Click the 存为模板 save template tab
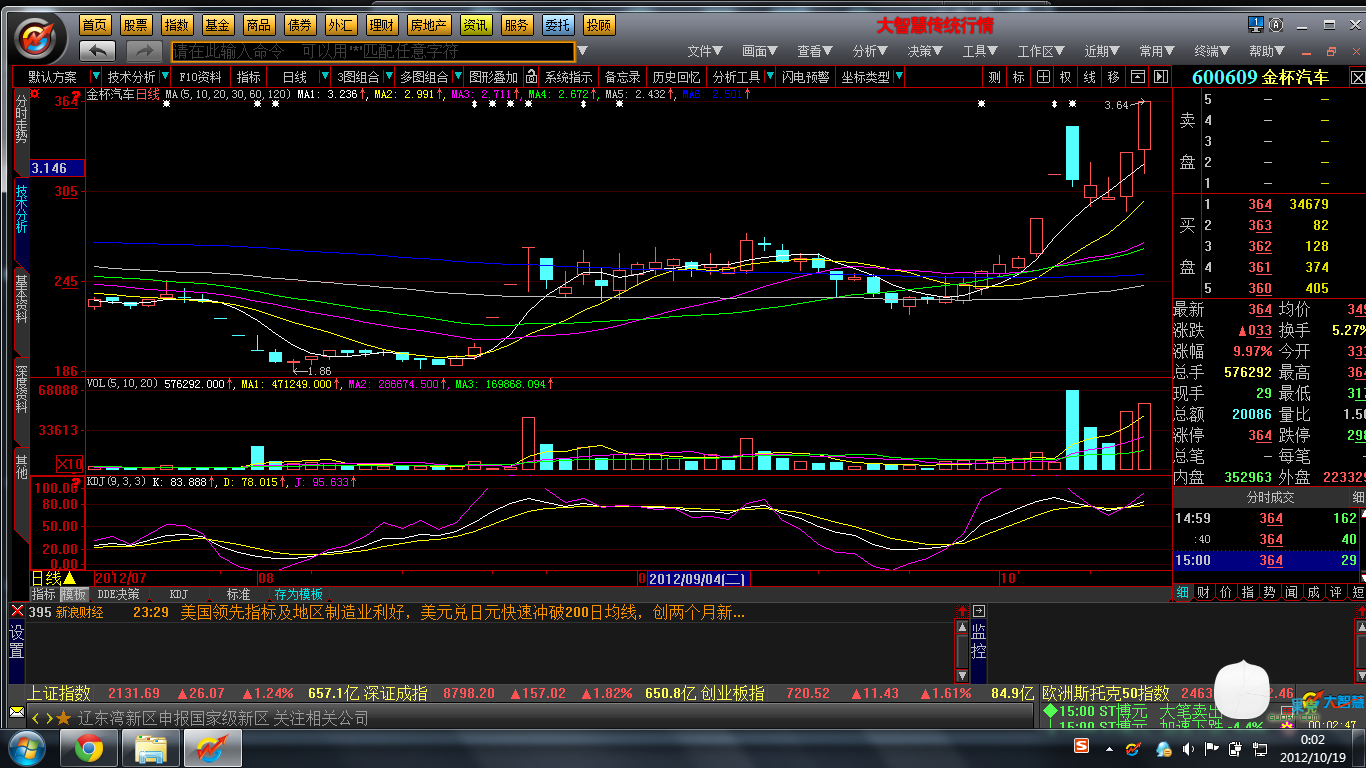Screen dimensions: 1366x768 pos(298,594)
